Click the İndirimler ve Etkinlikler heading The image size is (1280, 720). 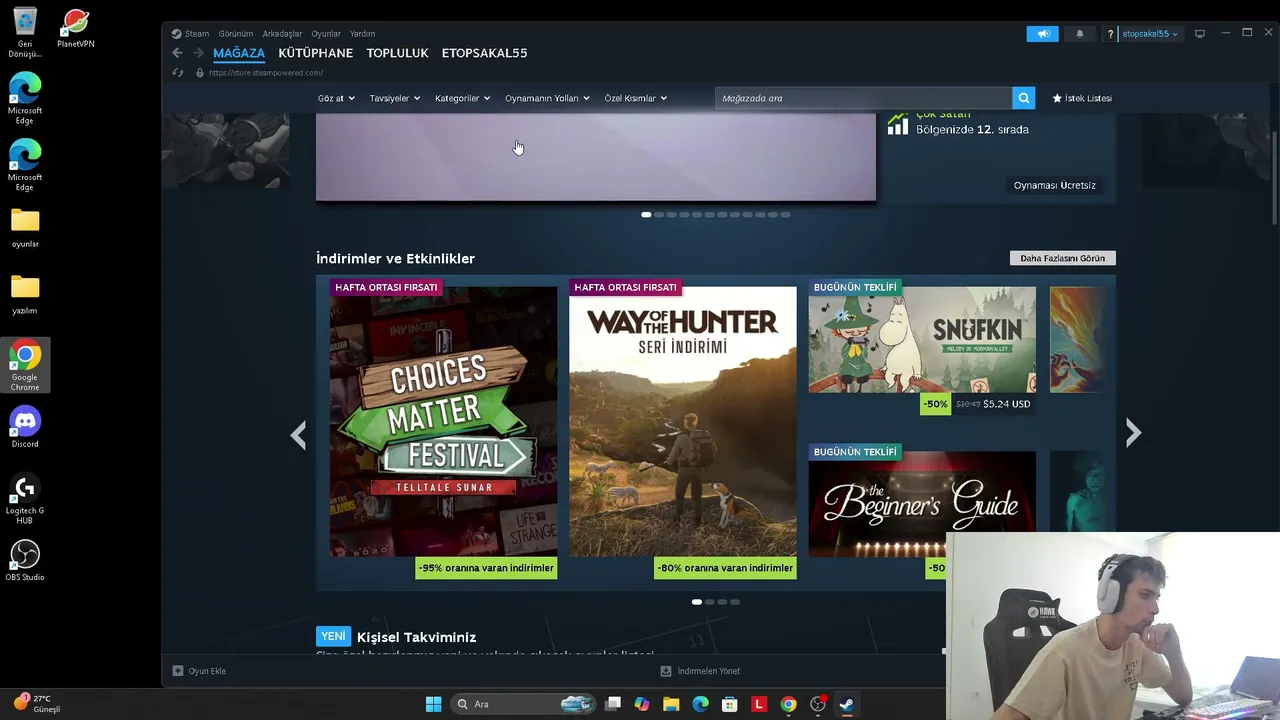click(x=395, y=258)
